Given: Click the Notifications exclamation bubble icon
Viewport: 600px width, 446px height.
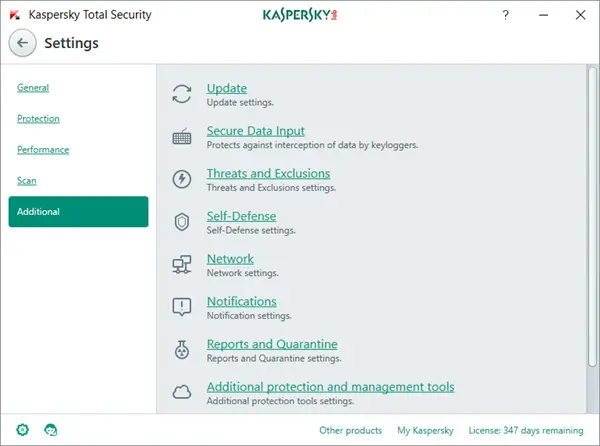Looking at the screenshot, I should point(182,307).
